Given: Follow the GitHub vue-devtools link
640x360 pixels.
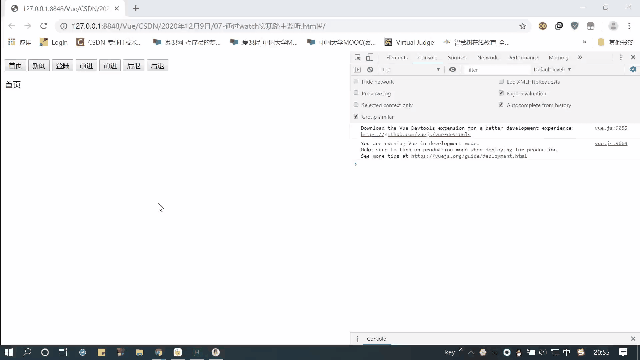Looking at the screenshot, I should click(x=416, y=134).
